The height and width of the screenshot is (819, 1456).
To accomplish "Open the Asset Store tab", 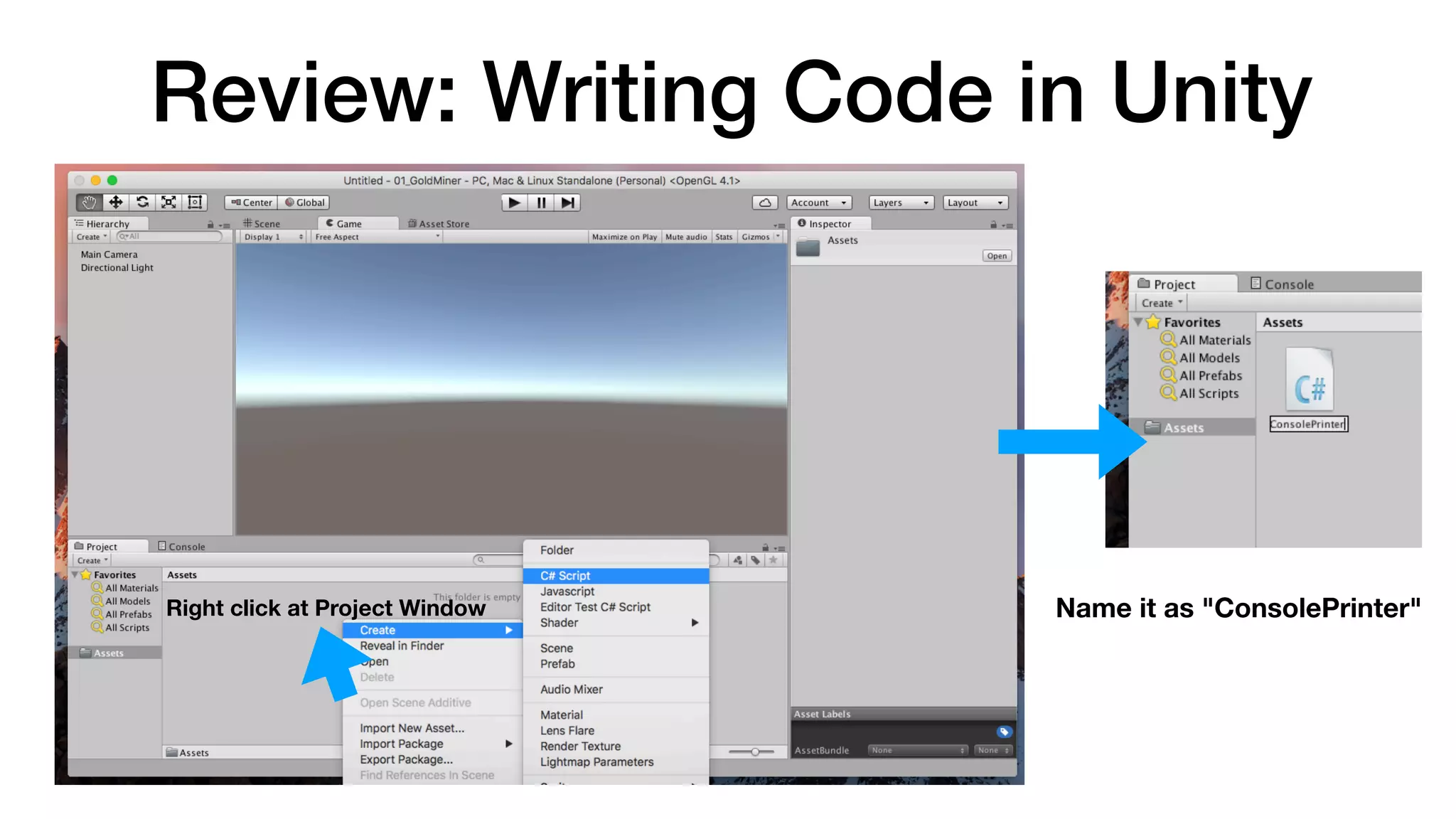I will [438, 223].
